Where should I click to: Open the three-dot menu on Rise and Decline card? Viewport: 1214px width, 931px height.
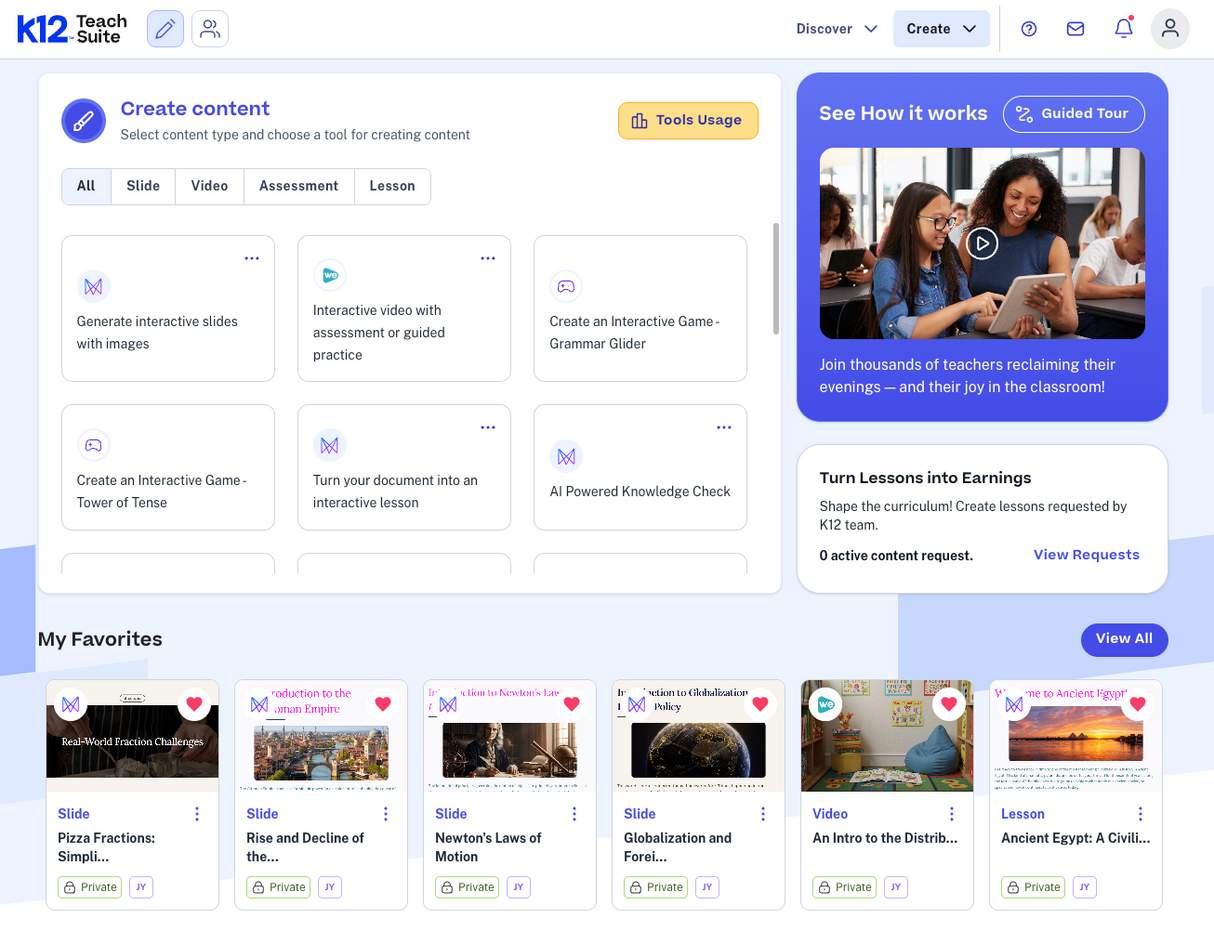pos(385,813)
